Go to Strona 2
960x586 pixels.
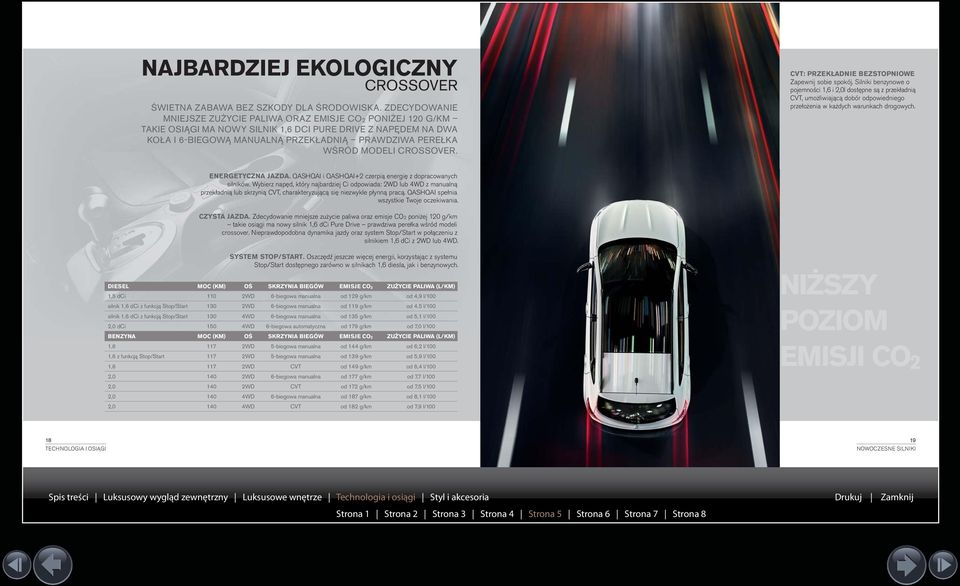(x=401, y=514)
